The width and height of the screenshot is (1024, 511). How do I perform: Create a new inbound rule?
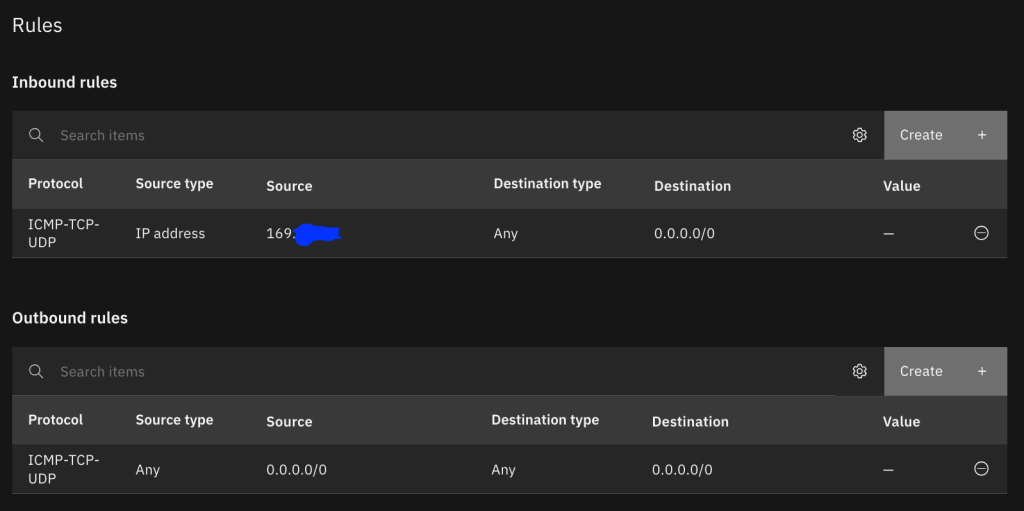(x=944, y=135)
